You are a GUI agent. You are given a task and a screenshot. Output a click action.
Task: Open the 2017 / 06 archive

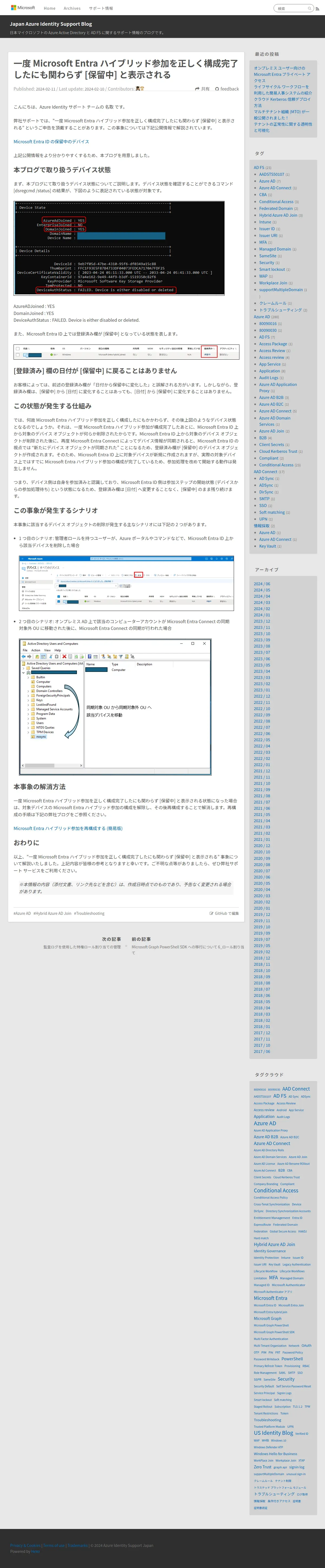262,1051
